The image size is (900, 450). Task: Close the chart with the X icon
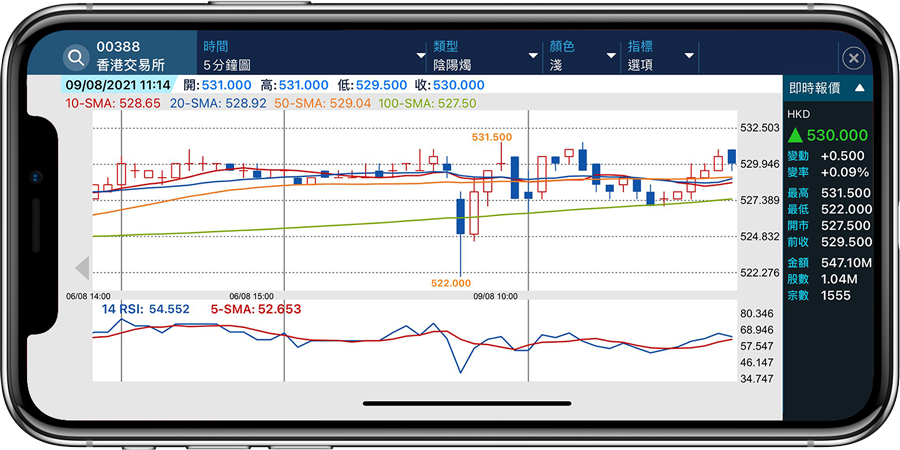pyautogui.click(x=852, y=58)
